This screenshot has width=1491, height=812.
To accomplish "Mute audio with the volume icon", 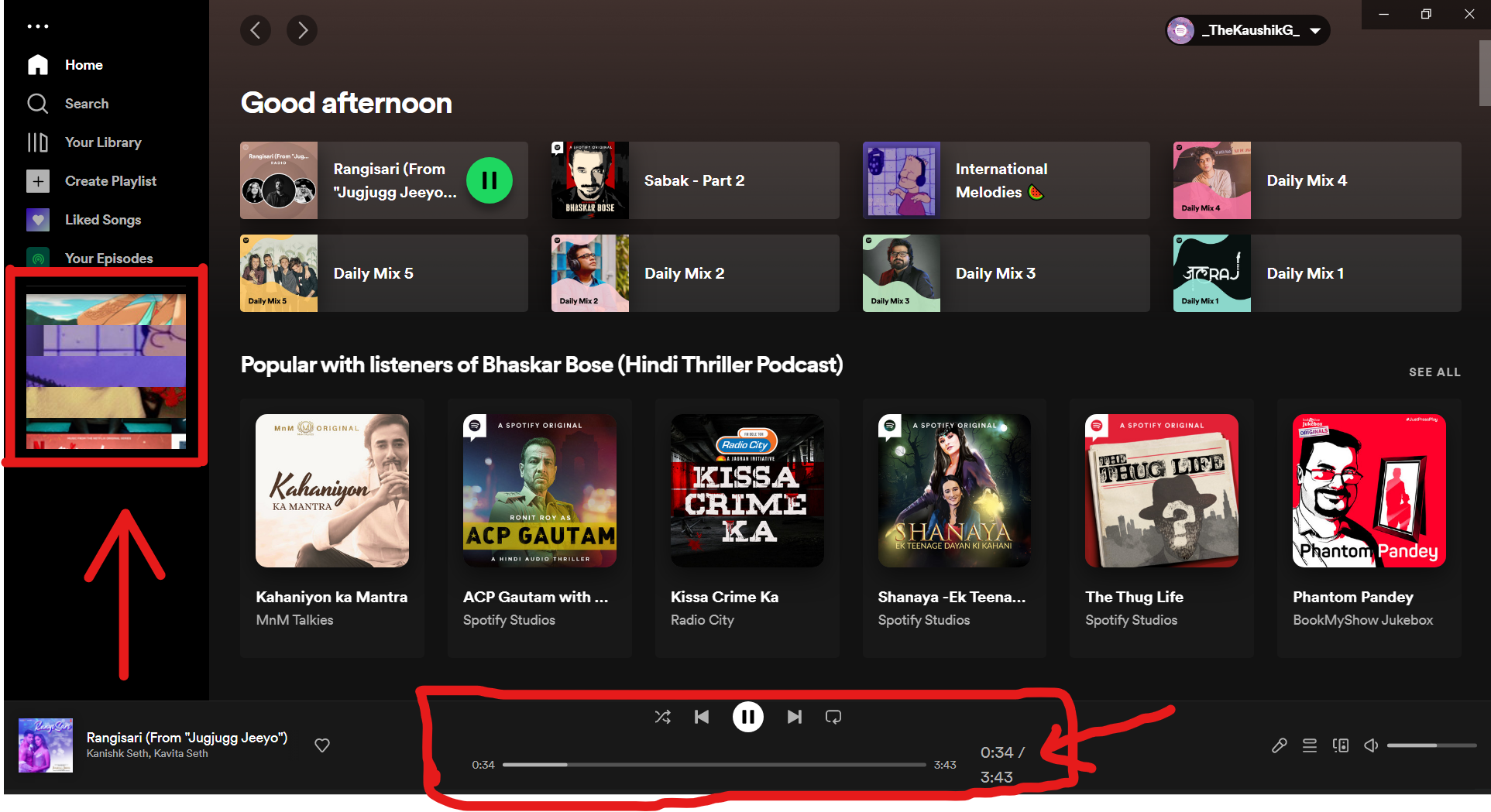I will pyautogui.click(x=1370, y=745).
